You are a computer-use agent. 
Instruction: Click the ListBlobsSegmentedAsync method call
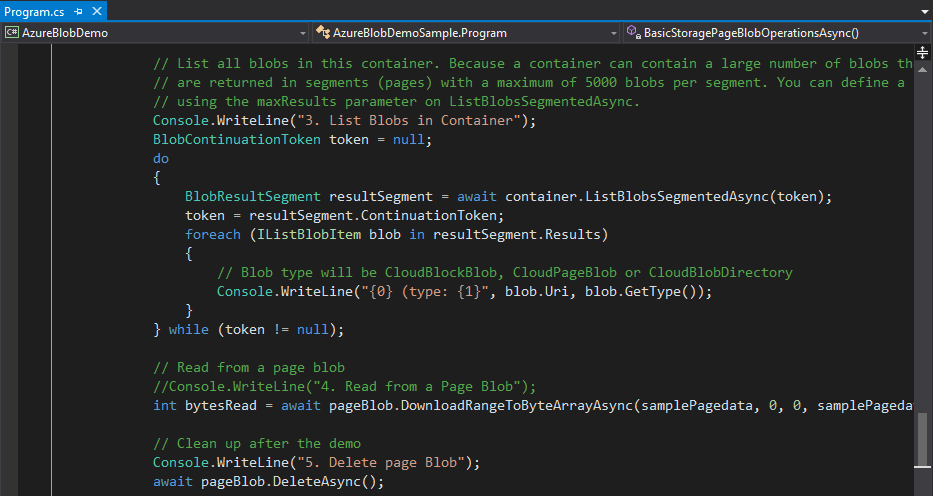tap(688, 196)
